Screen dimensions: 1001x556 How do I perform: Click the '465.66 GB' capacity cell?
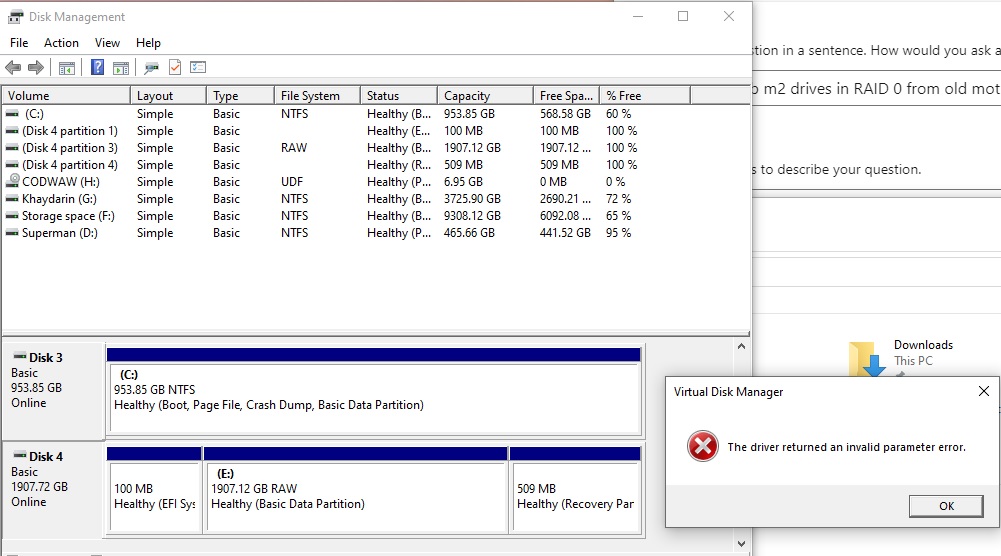tap(469, 233)
